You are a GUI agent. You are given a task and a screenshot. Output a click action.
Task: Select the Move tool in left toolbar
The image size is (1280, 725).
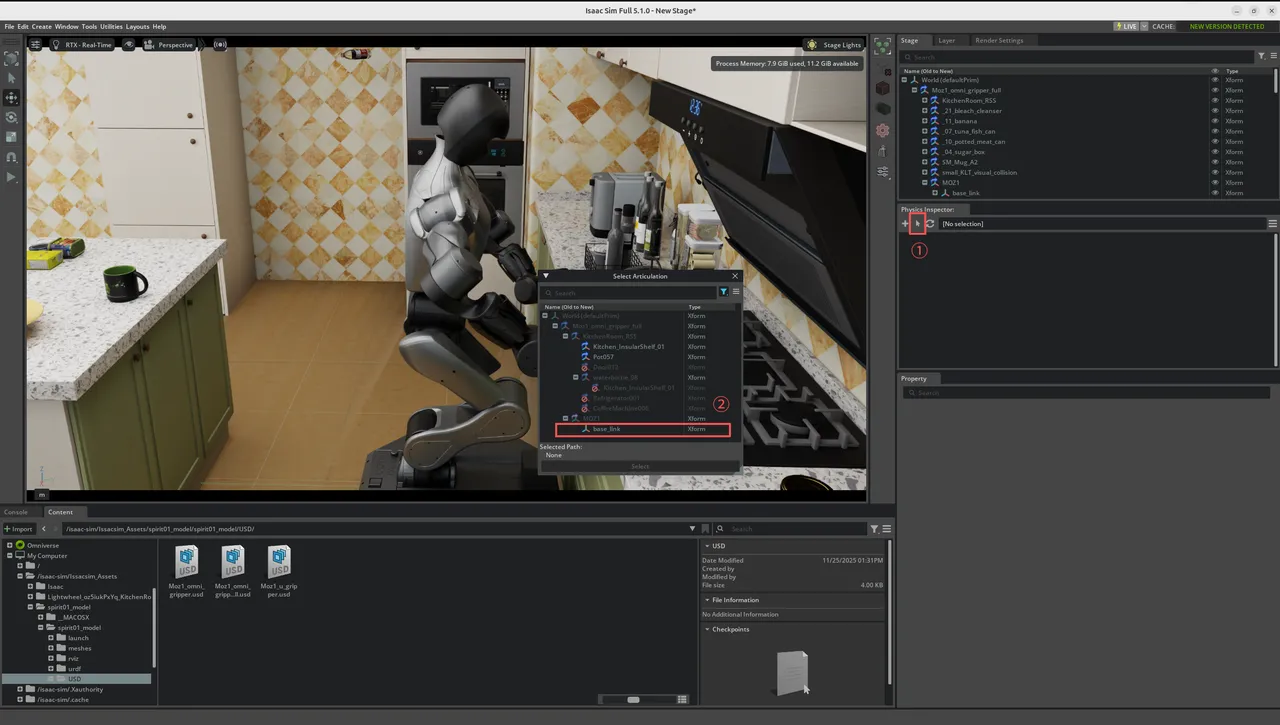[x=11, y=97]
